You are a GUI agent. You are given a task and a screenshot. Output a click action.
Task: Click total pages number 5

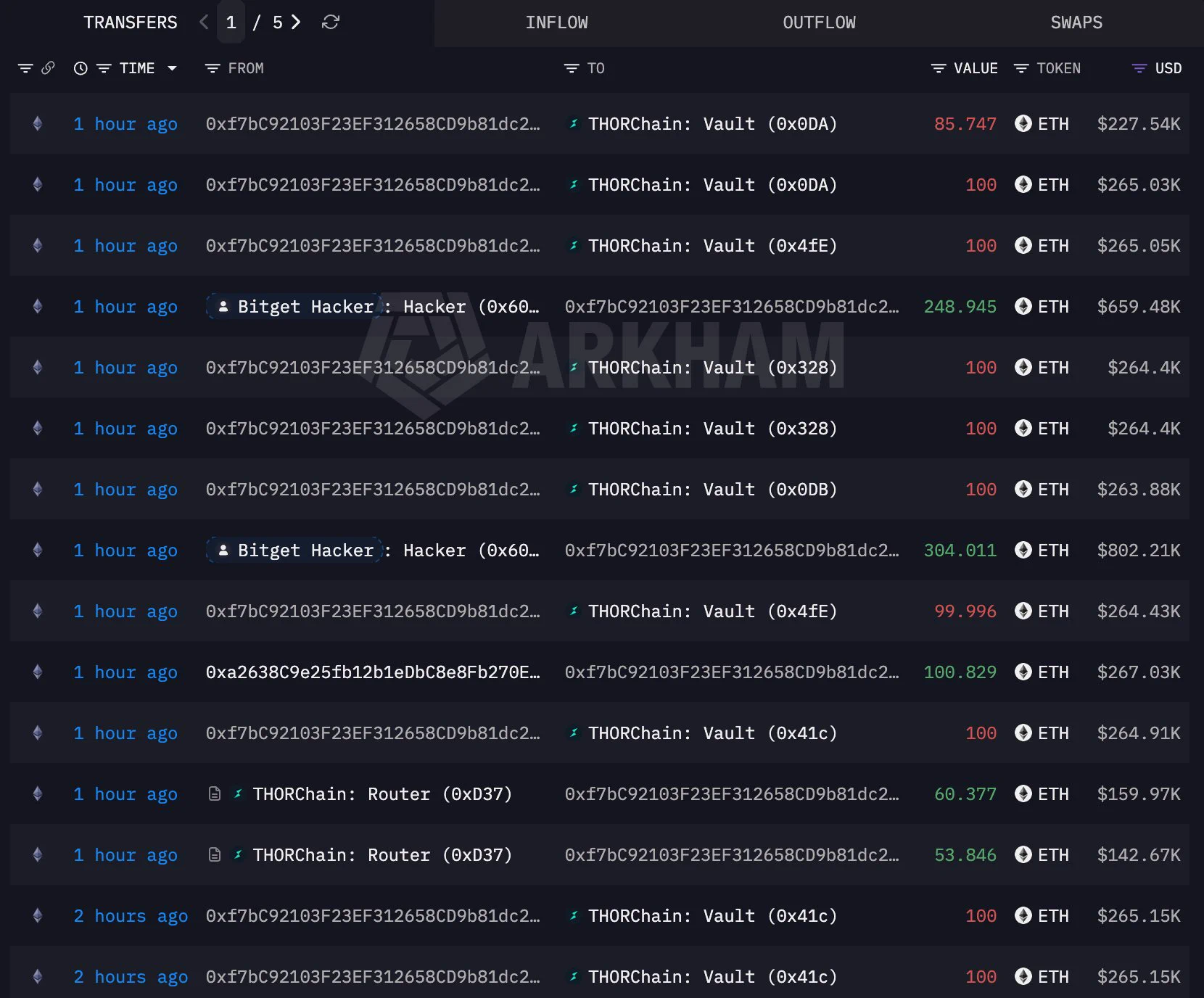(x=278, y=22)
